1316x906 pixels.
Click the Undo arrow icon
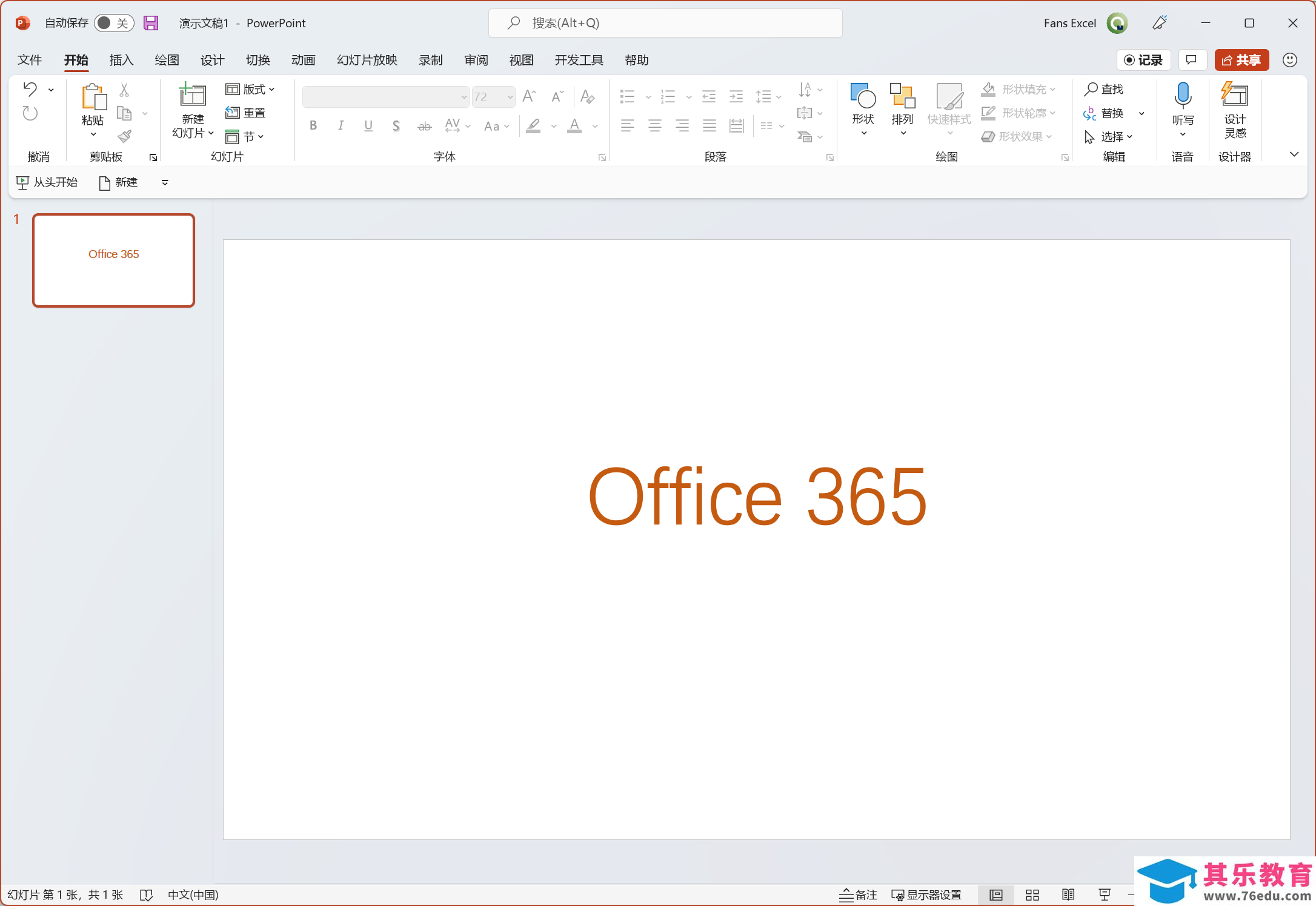pos(30,90)
